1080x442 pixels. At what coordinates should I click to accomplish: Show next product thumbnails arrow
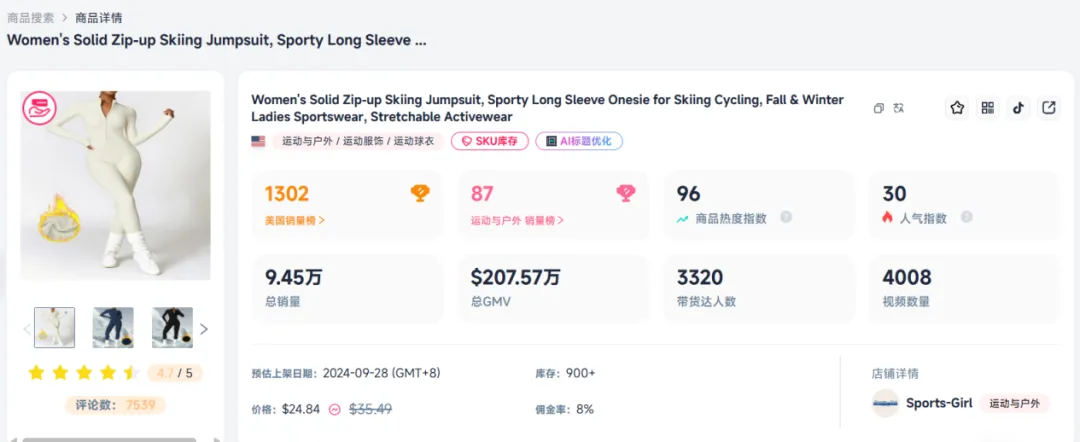coord(204,328)
